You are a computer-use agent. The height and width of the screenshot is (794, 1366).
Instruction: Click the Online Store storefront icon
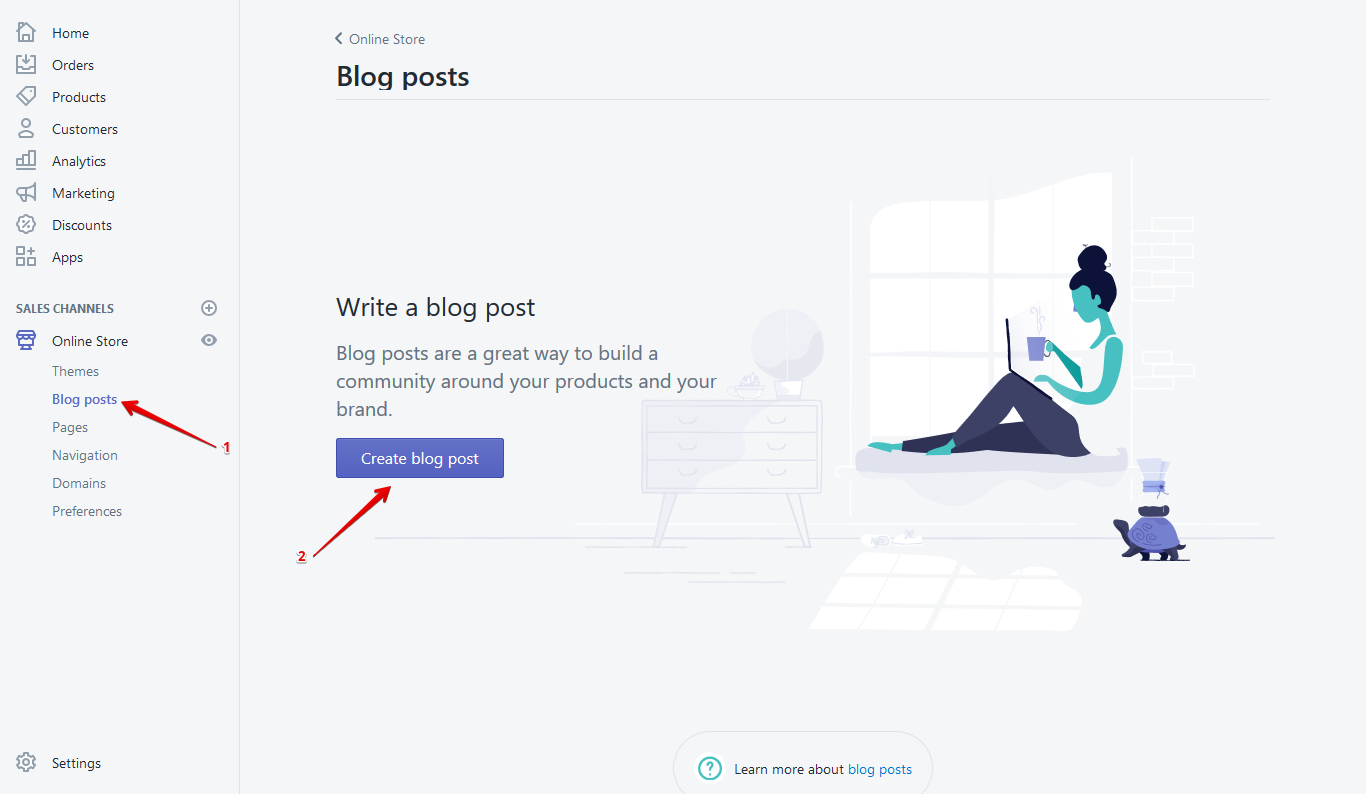26,341
